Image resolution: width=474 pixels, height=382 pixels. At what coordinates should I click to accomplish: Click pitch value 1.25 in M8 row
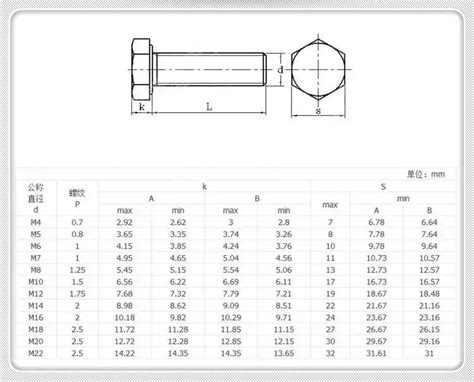pyautogui.click(x=77, y=270)
